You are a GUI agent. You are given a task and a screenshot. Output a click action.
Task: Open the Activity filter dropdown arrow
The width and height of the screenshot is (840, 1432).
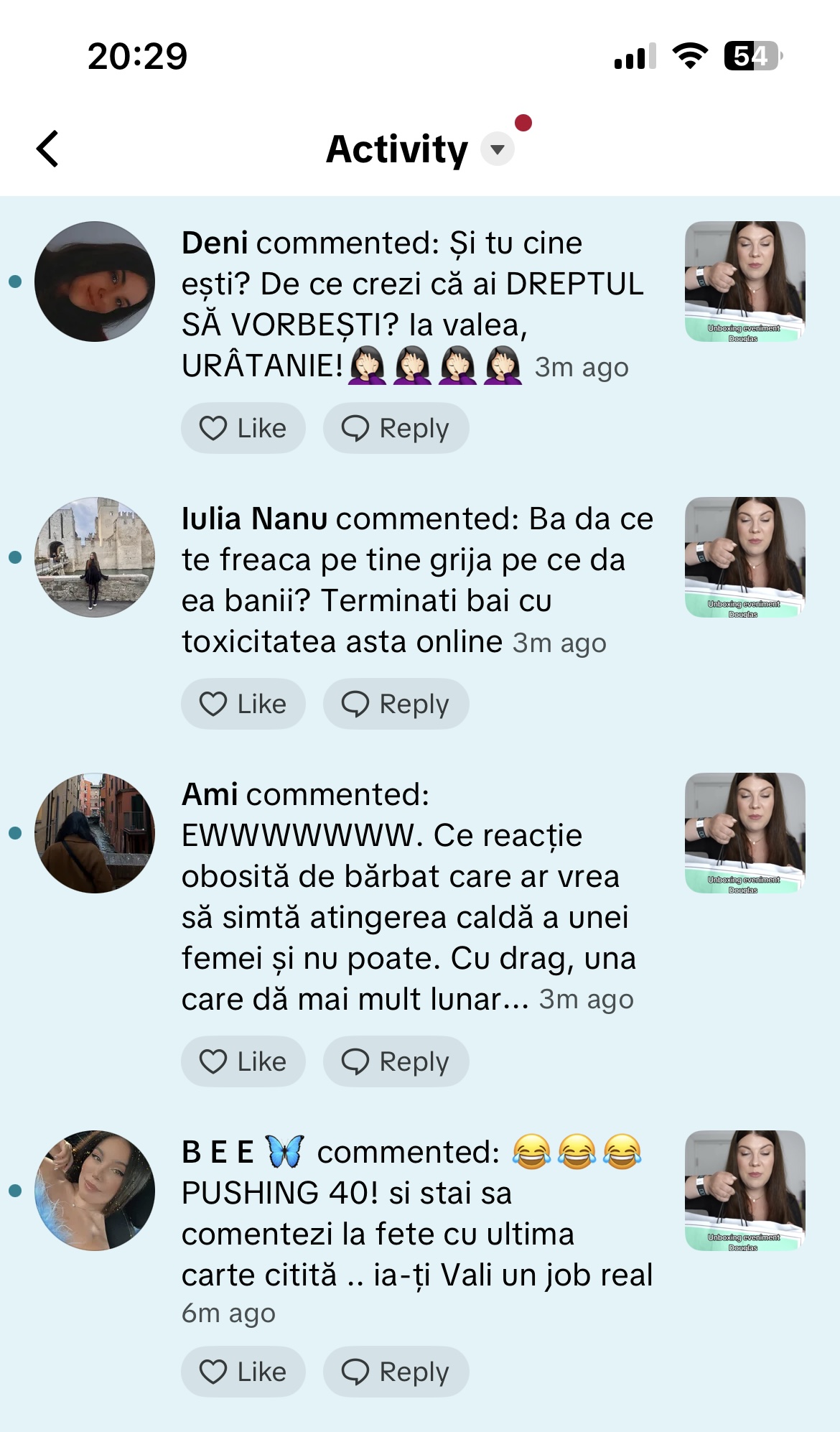[x=498, y=149]
